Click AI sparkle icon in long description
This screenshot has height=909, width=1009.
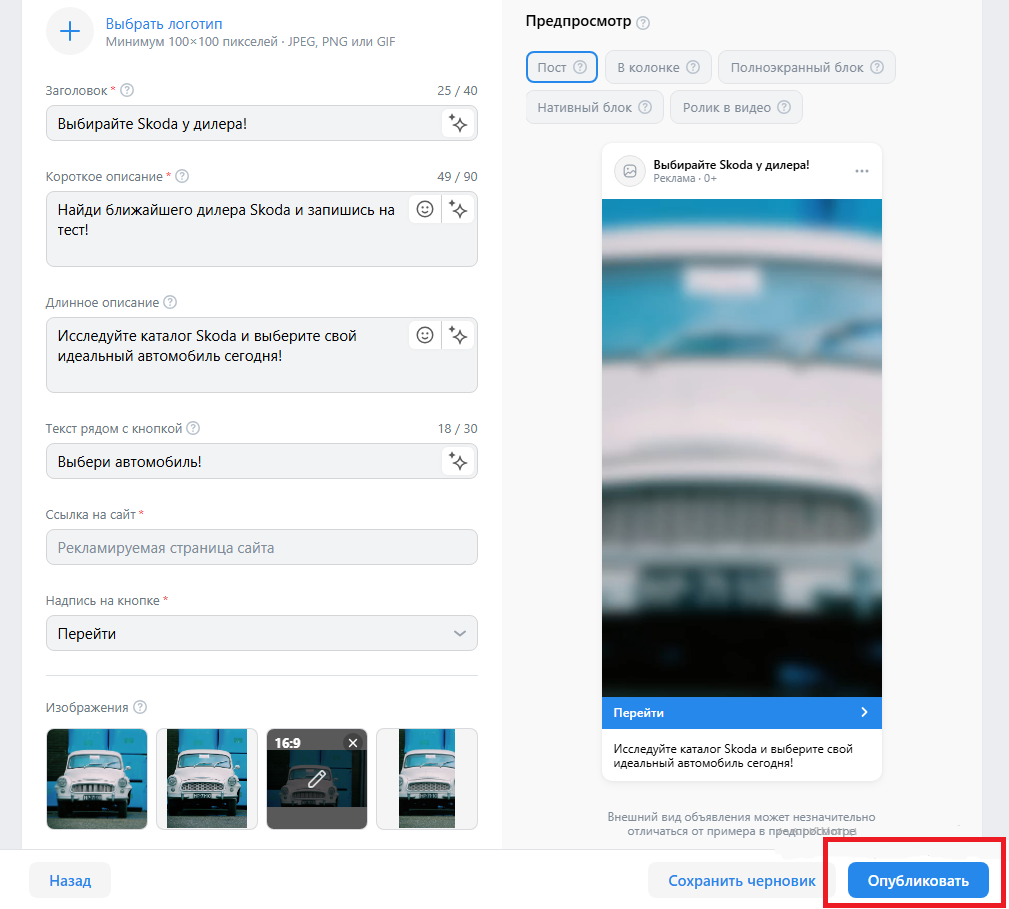458,336
